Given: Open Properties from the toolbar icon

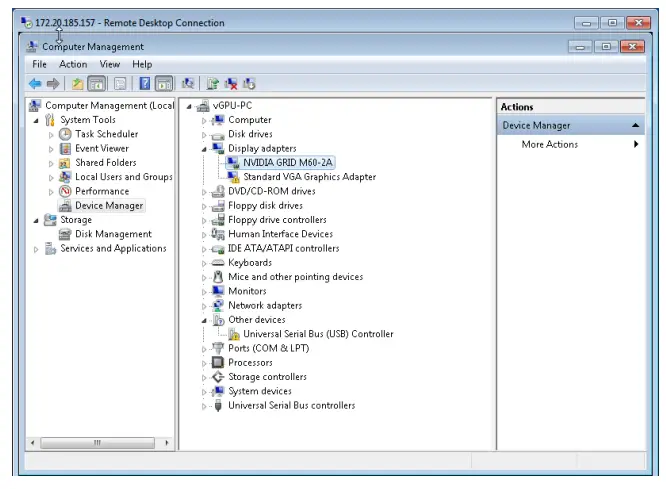Looking at the screenshot, I should 120,84.
